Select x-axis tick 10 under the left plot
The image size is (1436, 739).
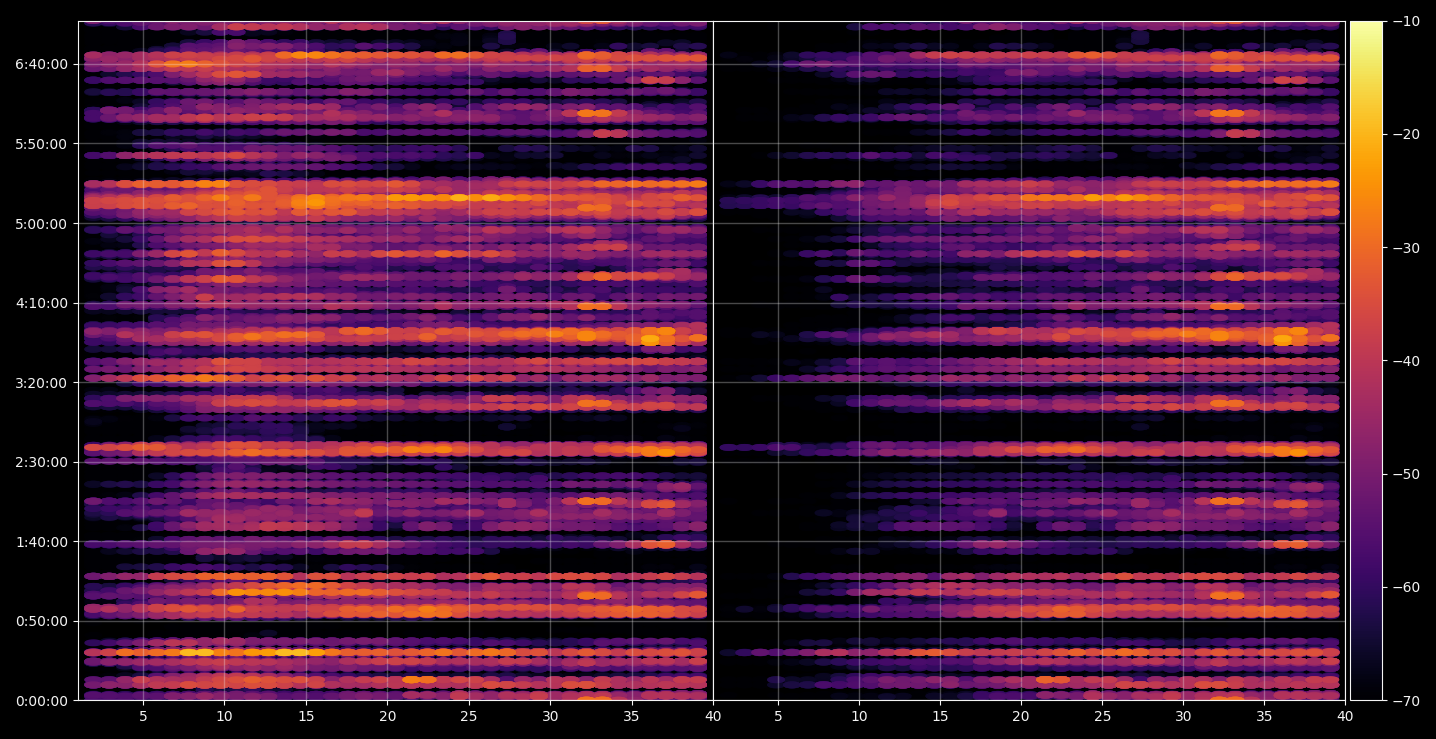click(224, 717)
